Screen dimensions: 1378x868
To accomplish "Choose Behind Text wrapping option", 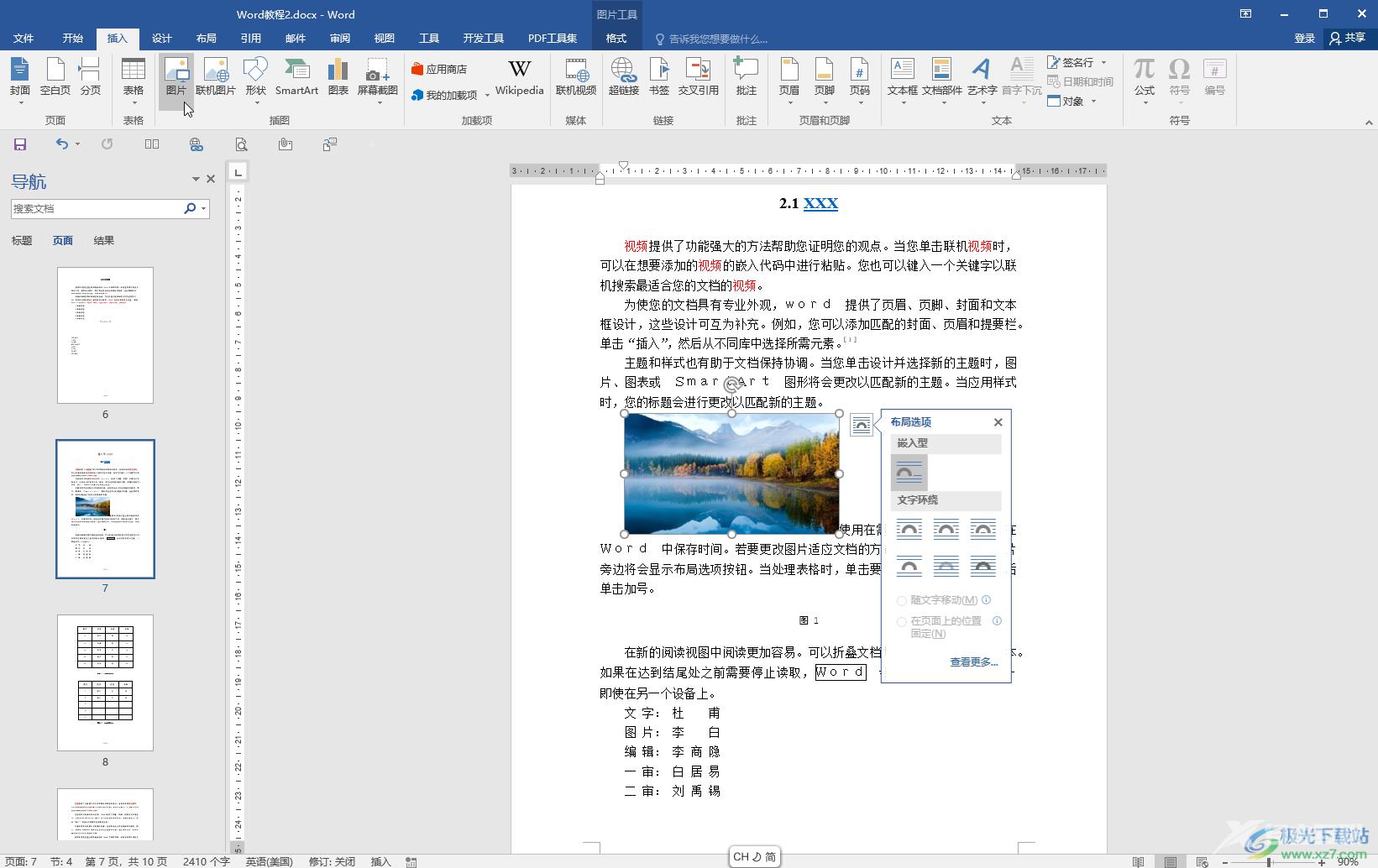I will (946, 567).
